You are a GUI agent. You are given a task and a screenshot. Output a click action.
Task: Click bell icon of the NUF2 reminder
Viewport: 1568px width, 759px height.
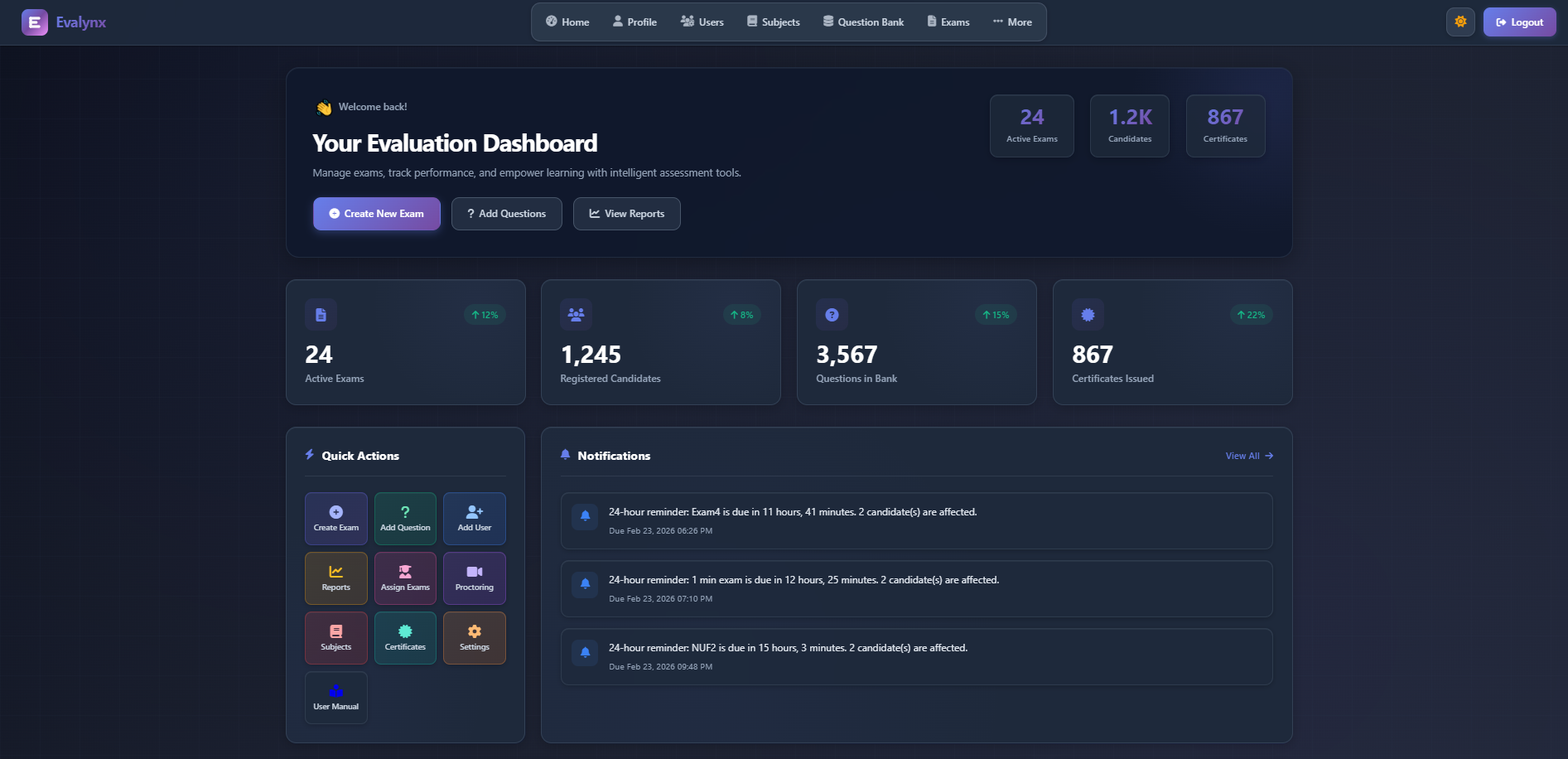click(585, 652)
